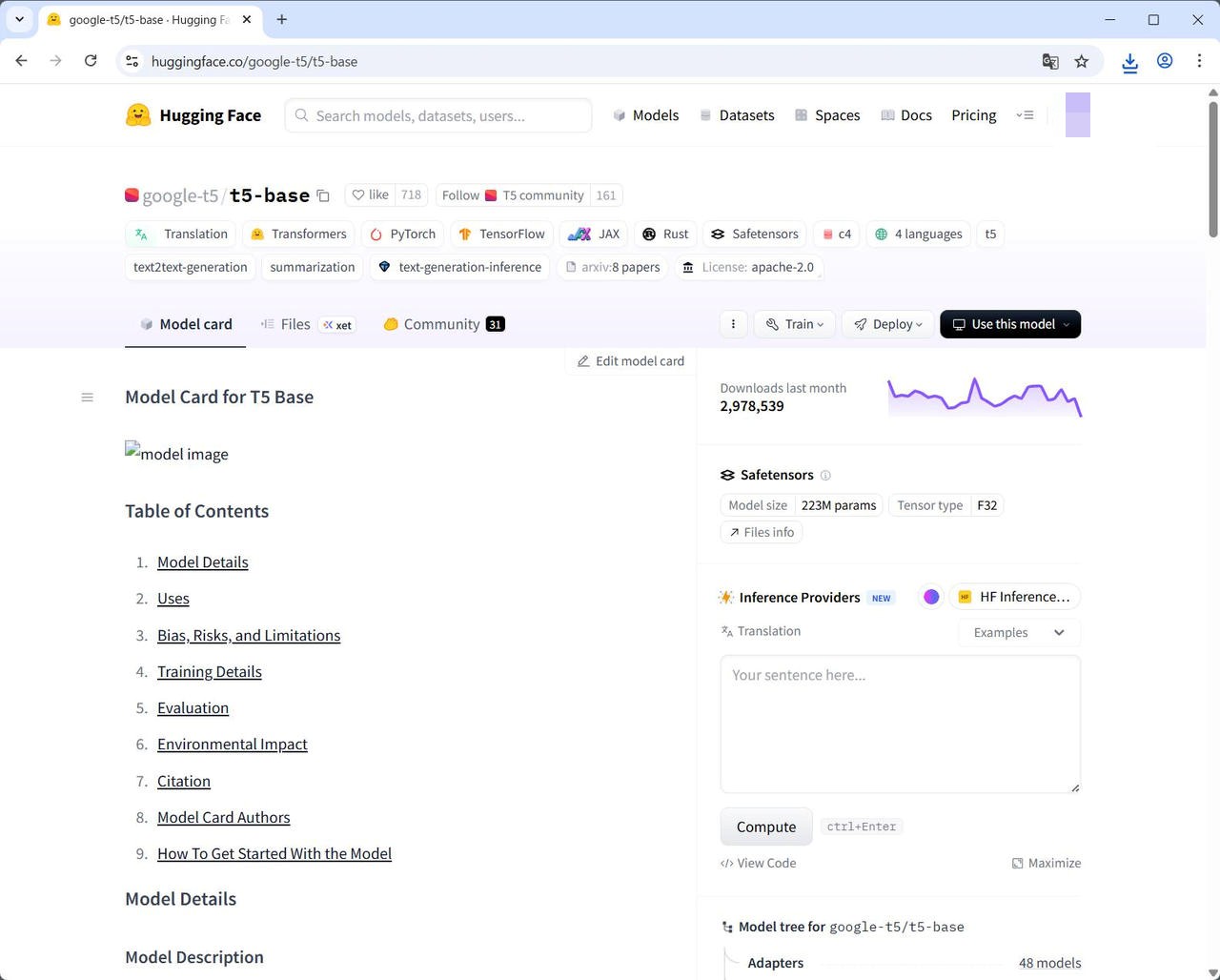Jump to How To Get Started link
The height and width of the screenshot is (980, 1220).
click(x=274, y=853)
